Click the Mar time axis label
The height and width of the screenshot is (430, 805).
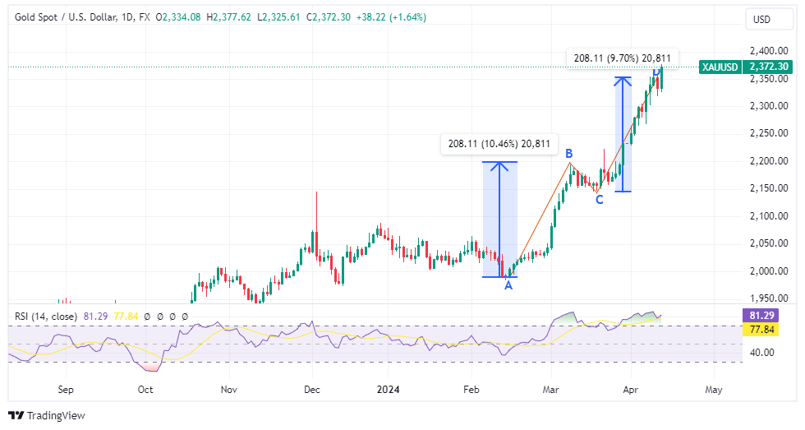551,389
